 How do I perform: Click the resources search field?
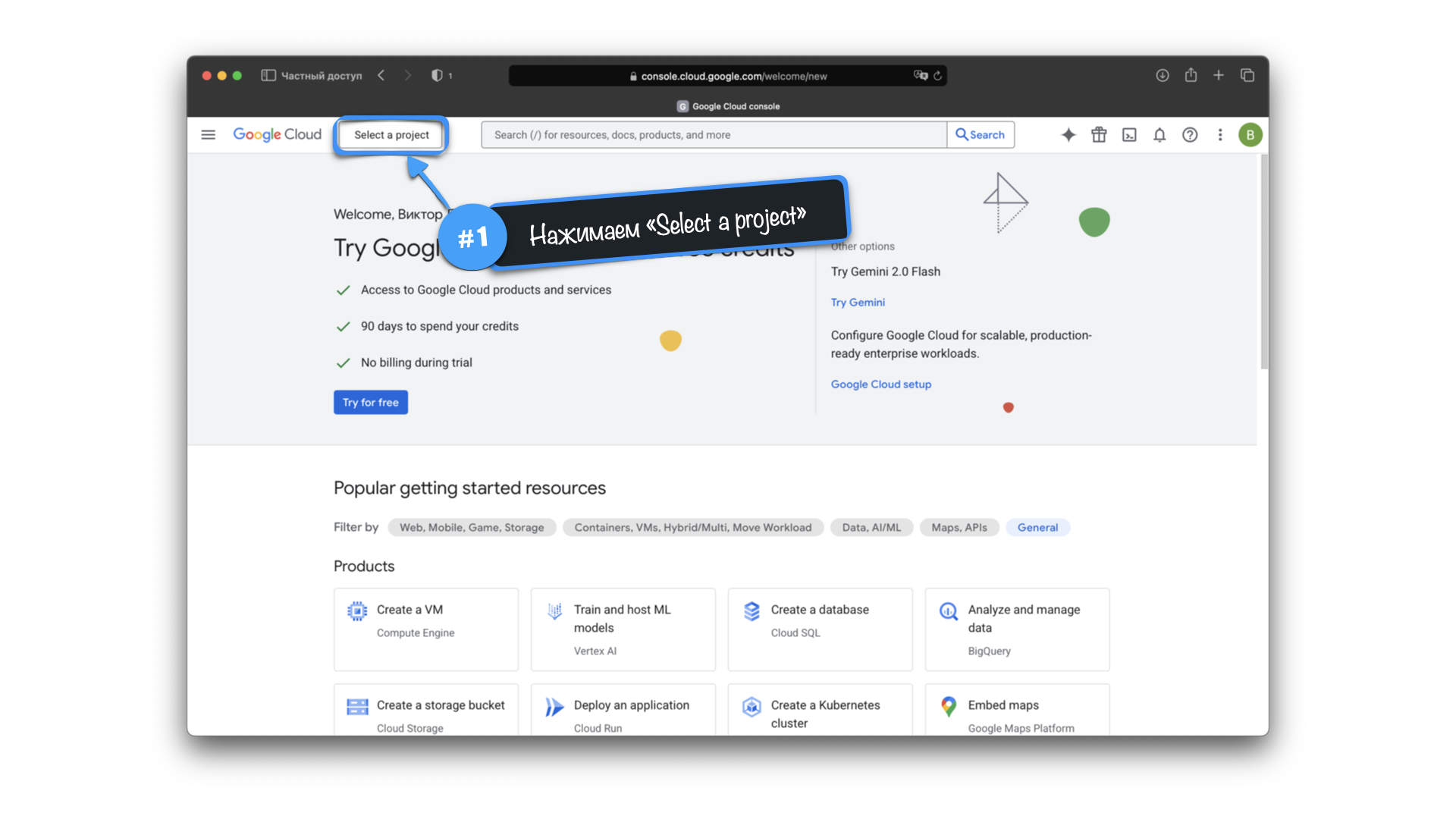tap(713, 135)
